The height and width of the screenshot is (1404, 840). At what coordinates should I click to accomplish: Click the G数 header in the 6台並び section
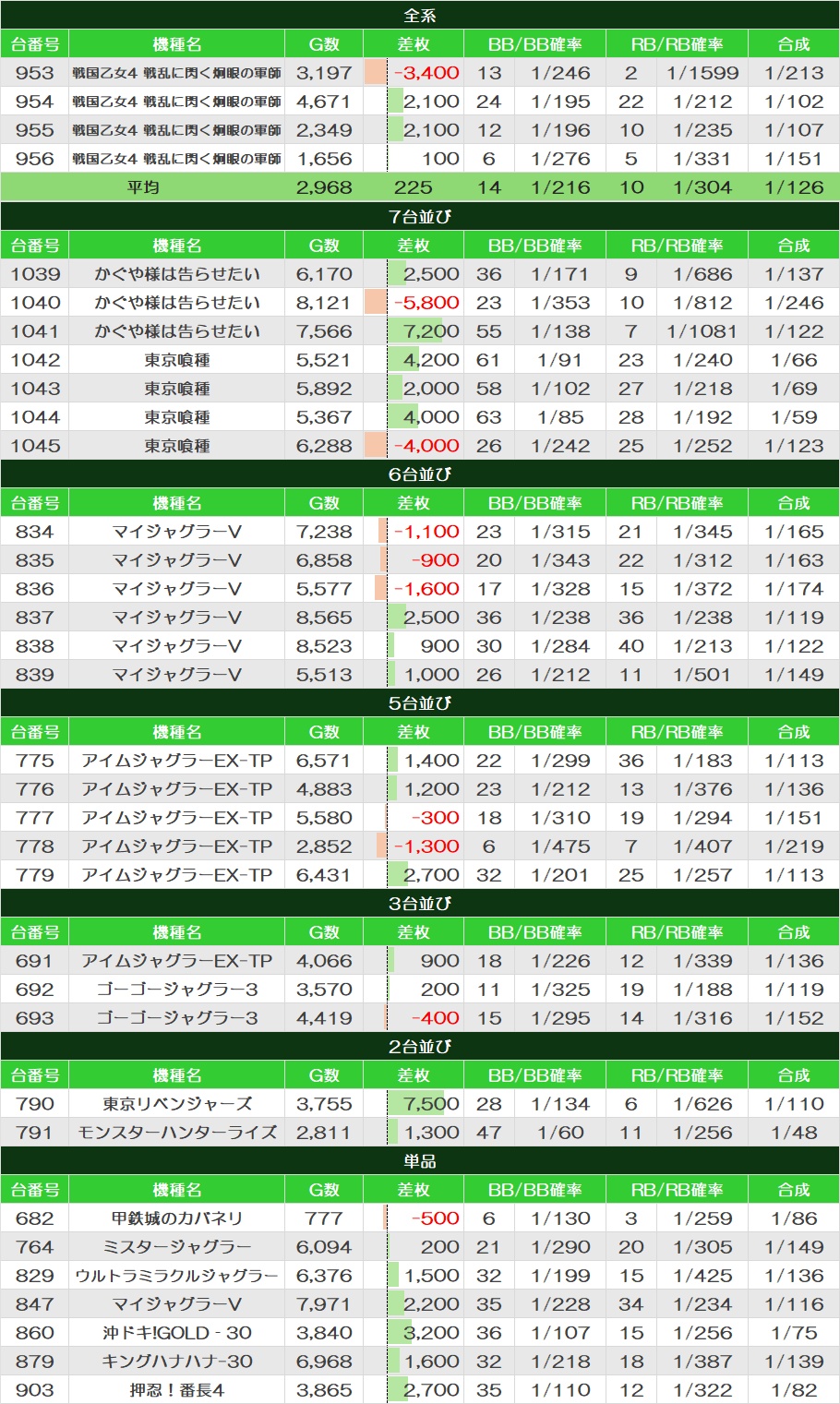(x=324, y=503)
